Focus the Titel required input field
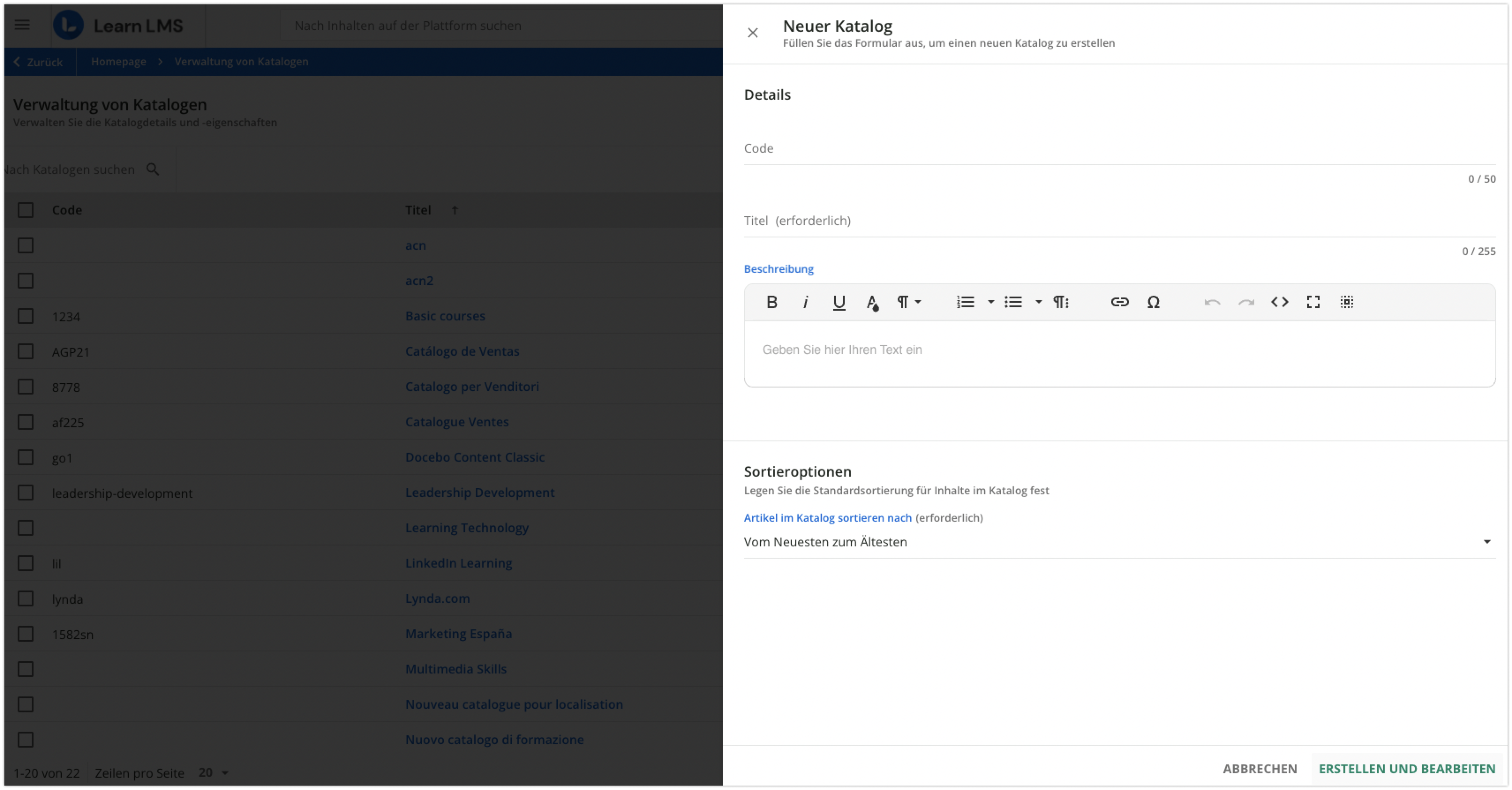Viewport: 1512px width, 790px height. tap(1119, 221)
